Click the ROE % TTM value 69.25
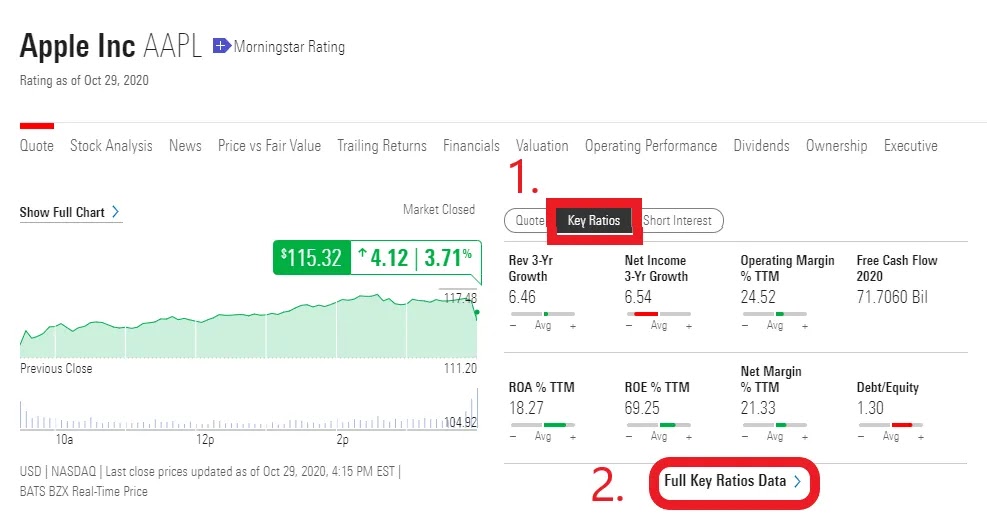This screenshot has height=523, width=987. pyautogui.click(x=641, y=408)
